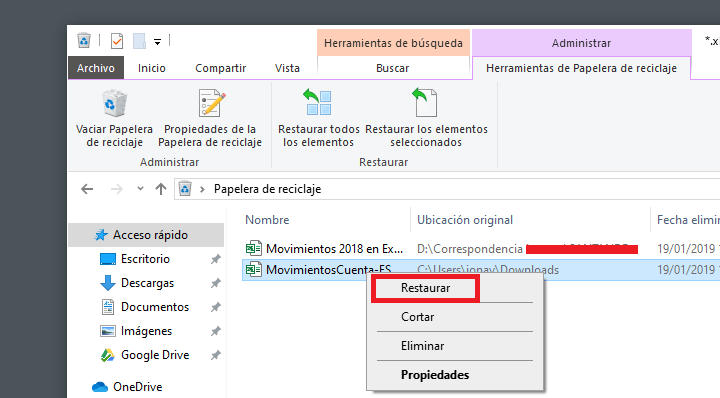
Task: Switch to the Inicio ribbon tab
Action: coord(152,68)
